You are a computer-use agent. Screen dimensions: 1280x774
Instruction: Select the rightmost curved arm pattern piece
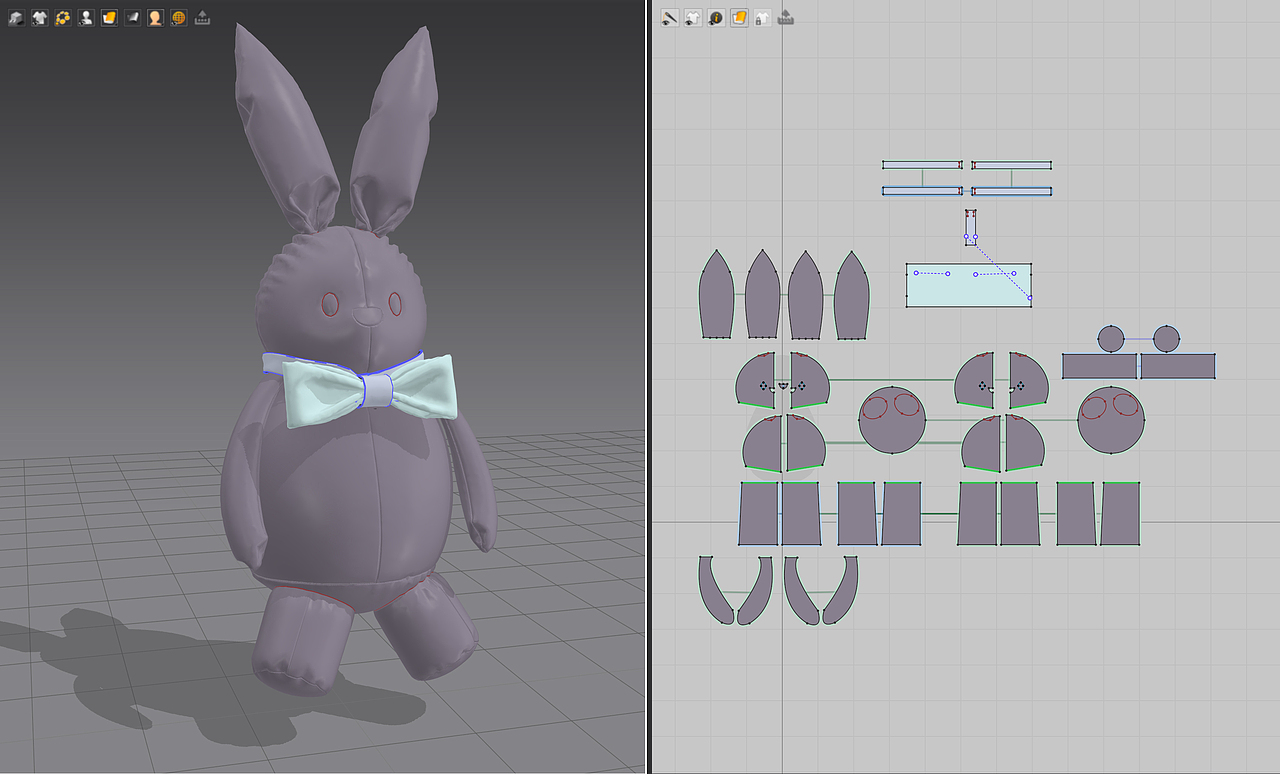coord(842,590)
